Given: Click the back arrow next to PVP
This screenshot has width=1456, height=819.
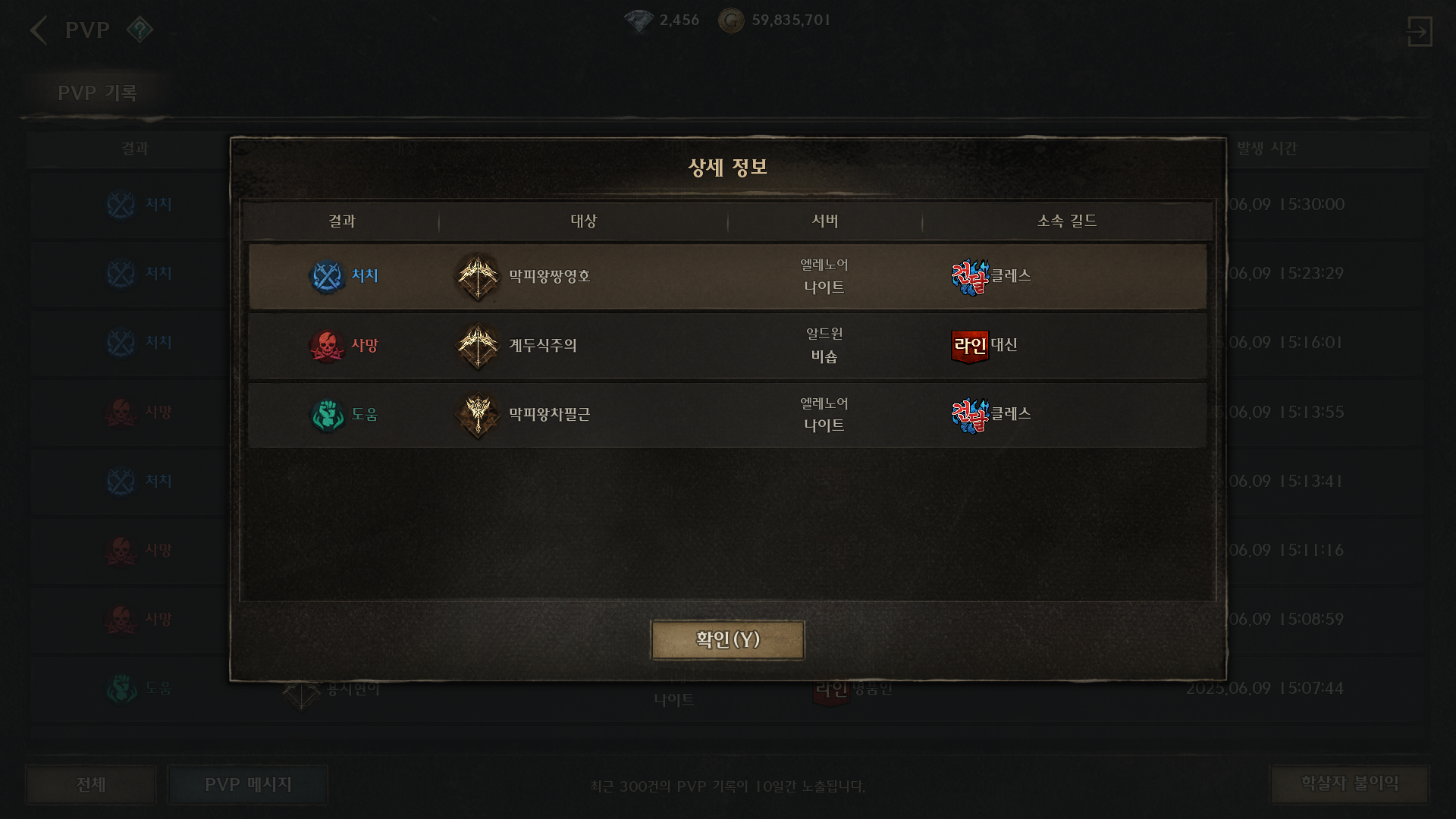Looking at the screenshot, I should tap(39, 30).
